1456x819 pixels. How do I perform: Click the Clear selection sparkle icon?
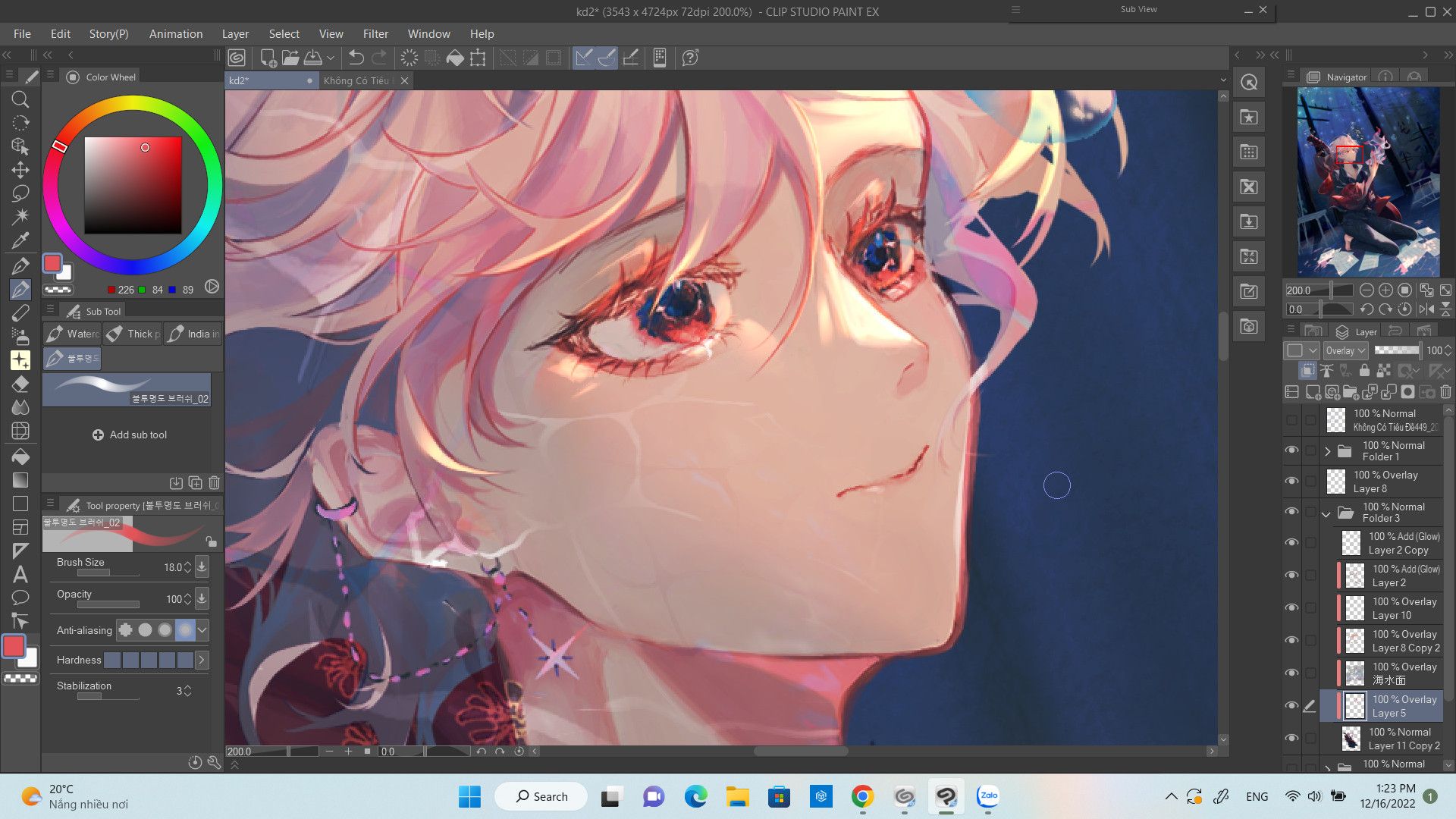coord(409,58)
